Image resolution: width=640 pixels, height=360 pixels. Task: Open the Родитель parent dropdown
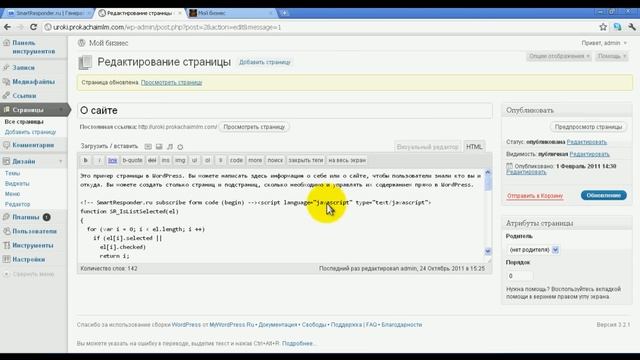tap(533, 250)
